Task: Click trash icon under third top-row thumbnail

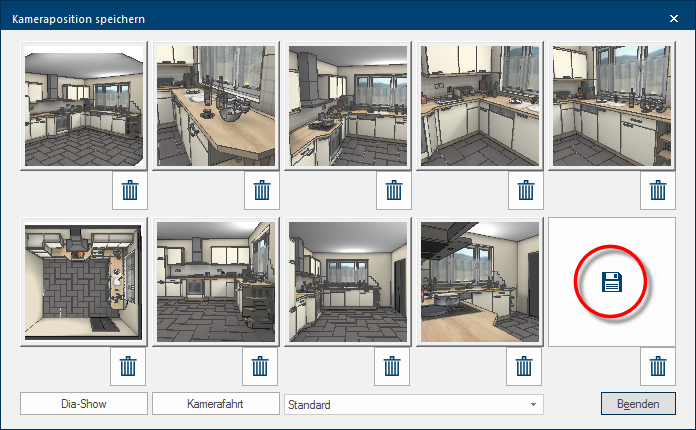Action: point(394,190)
